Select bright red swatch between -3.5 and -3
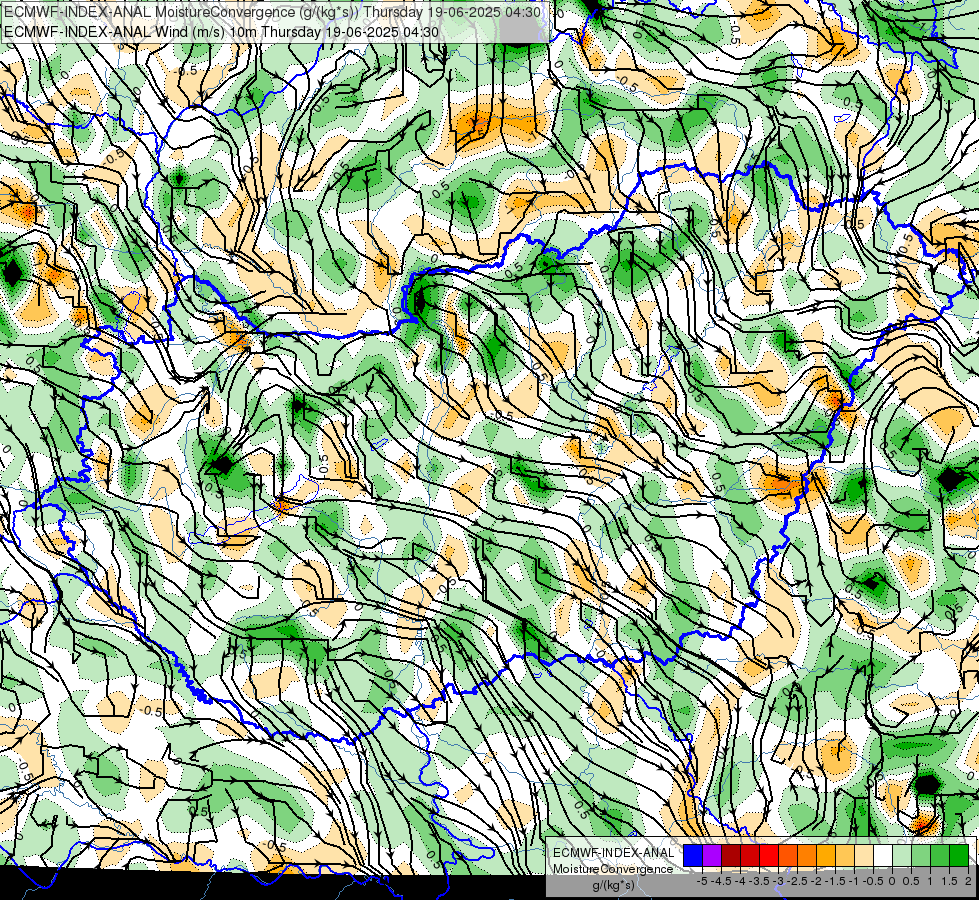Screen dimensions: 979x900 click(769, 855)
